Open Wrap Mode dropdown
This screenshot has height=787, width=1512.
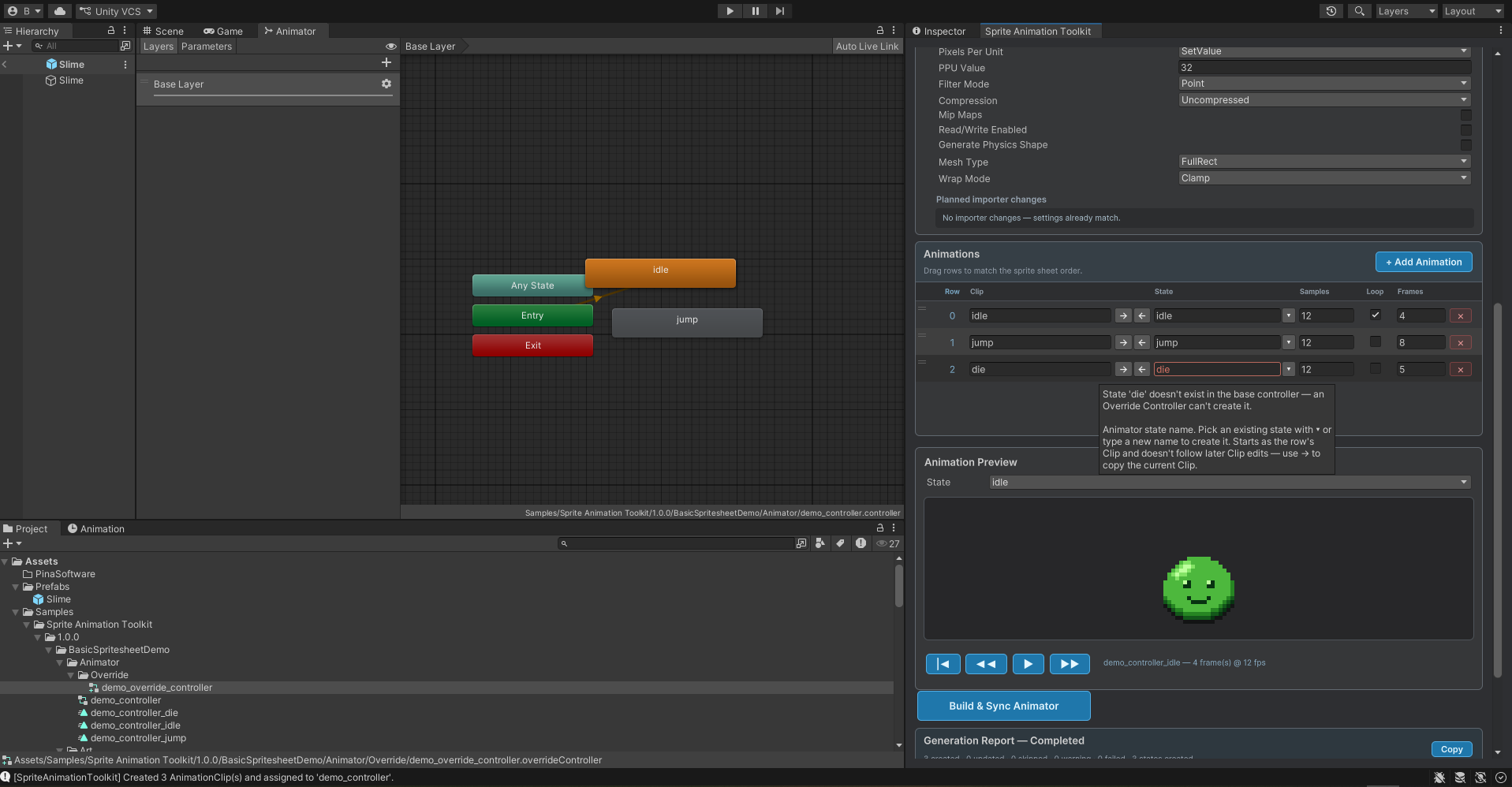(1324, 178)
